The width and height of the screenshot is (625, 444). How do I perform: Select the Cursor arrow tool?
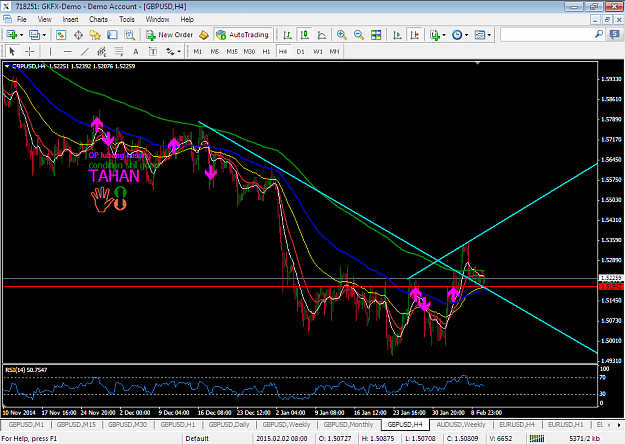[12, 51]
